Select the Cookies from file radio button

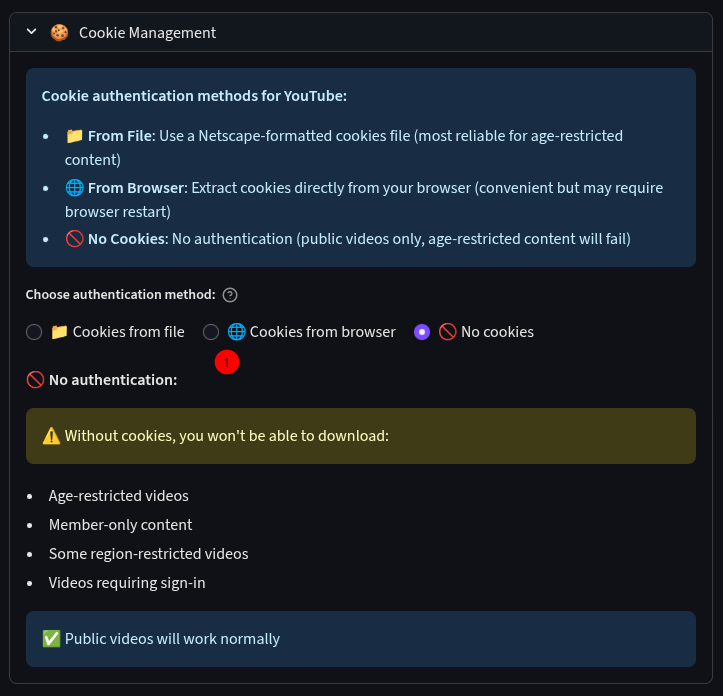point(34,332)
